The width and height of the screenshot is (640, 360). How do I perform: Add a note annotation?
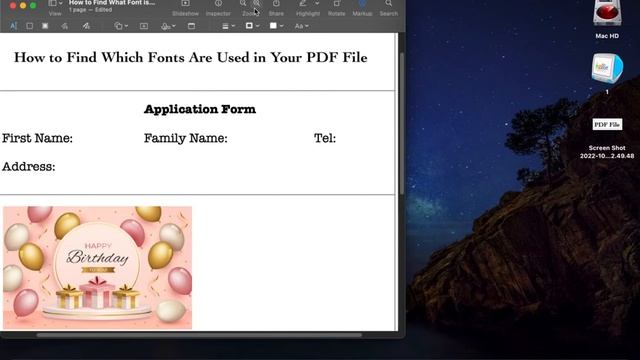coord(191,26)
